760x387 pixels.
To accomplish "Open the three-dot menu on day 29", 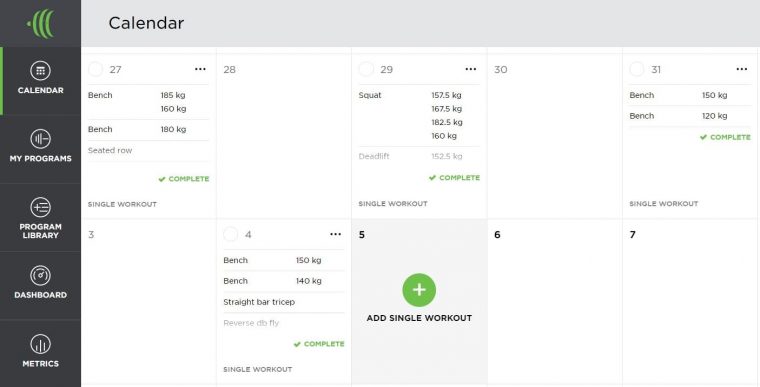I will coord(471,69).
